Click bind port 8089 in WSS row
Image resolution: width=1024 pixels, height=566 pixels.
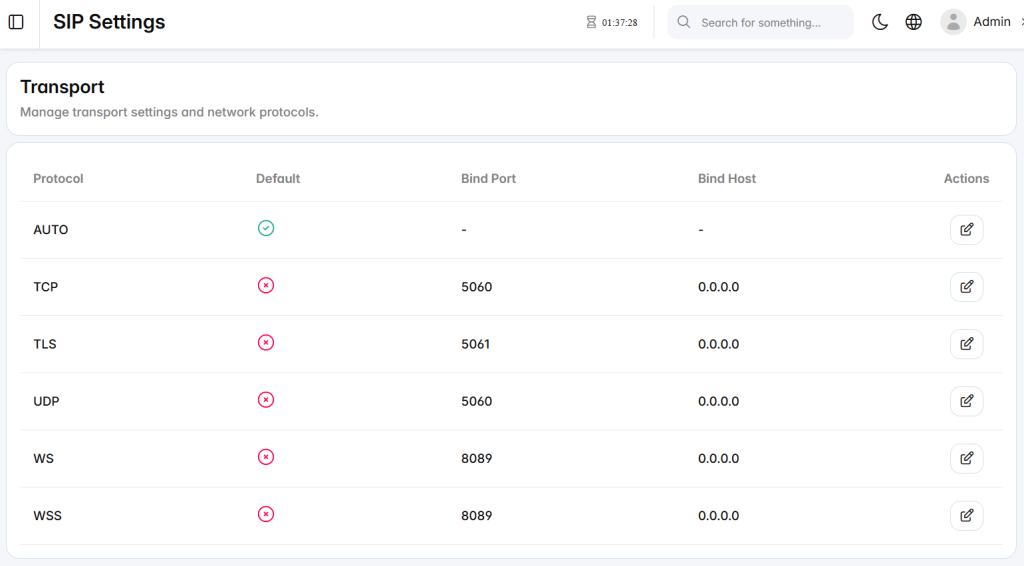pos(477,516)
